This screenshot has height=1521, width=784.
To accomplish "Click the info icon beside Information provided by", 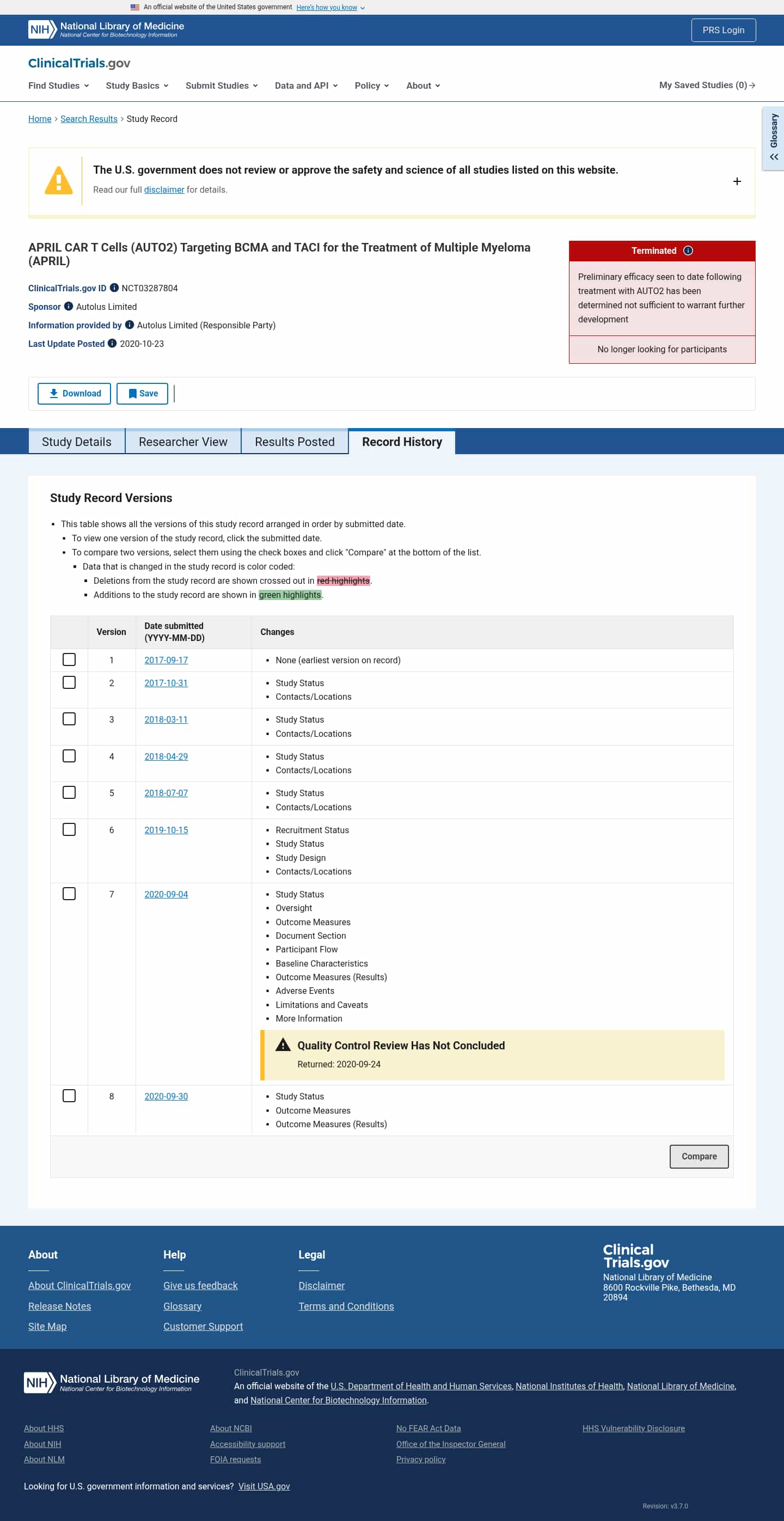I will (x=129, y=325).
